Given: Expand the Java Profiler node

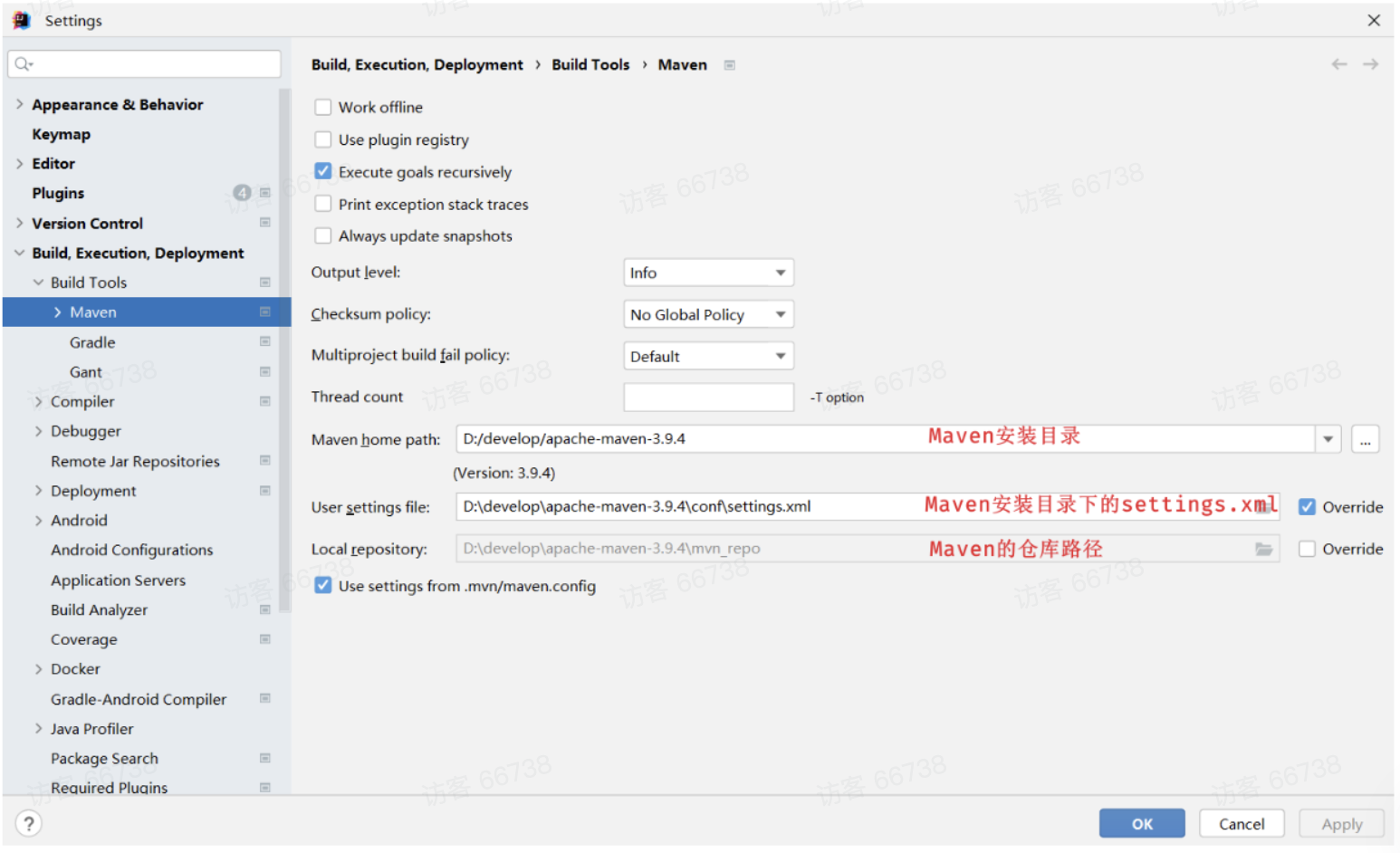Looking at the screenshot, I should click(x=38, y=729).
